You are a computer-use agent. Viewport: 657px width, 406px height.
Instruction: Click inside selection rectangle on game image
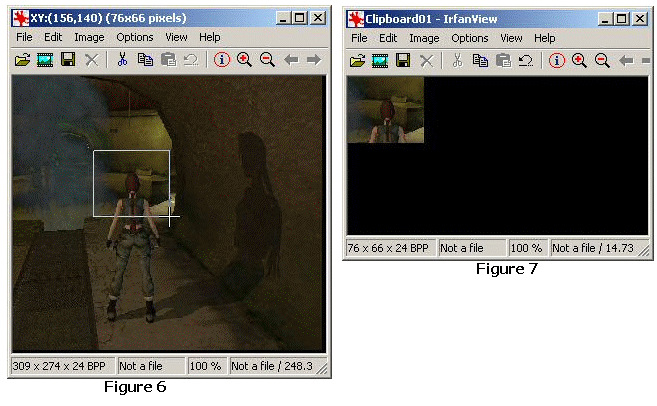[132, 184]
